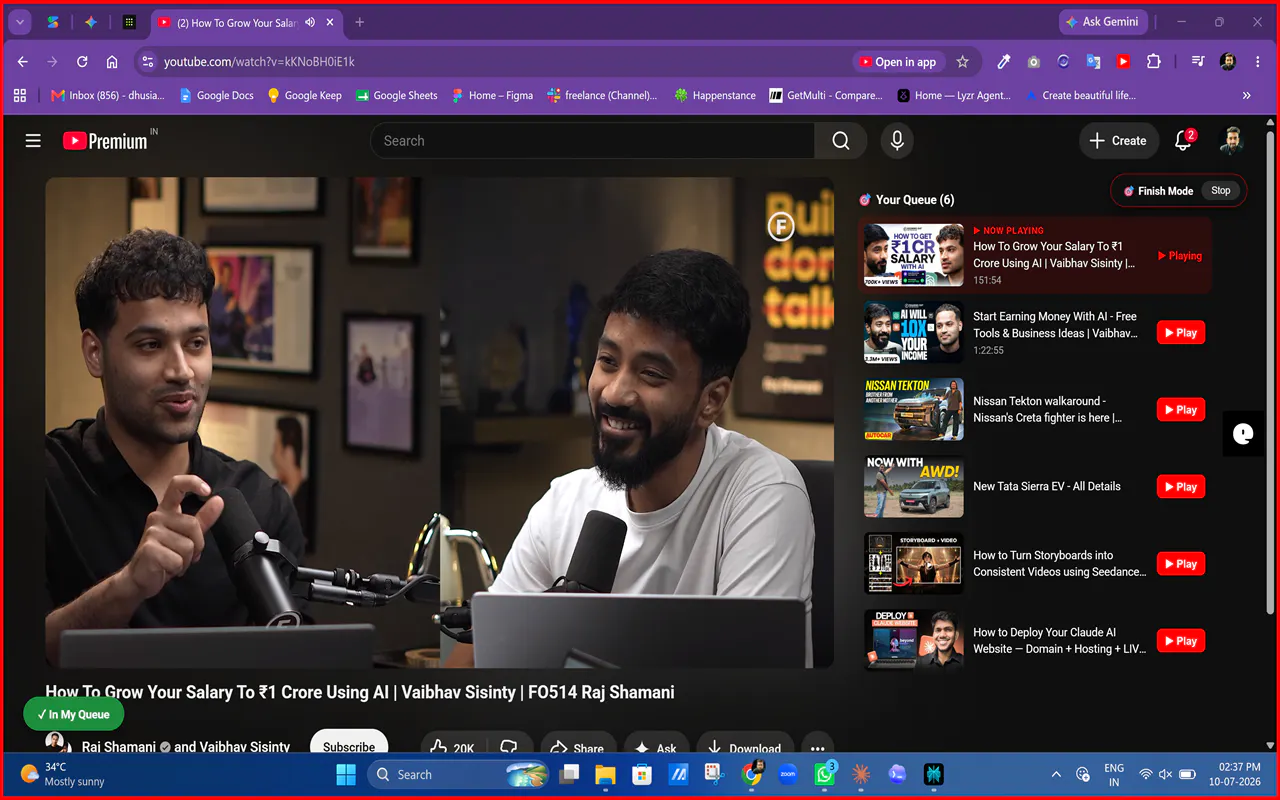1280x800 pixels.
Task: Open the tab search dropdown arrow
Action: click(x=20, y=22)
